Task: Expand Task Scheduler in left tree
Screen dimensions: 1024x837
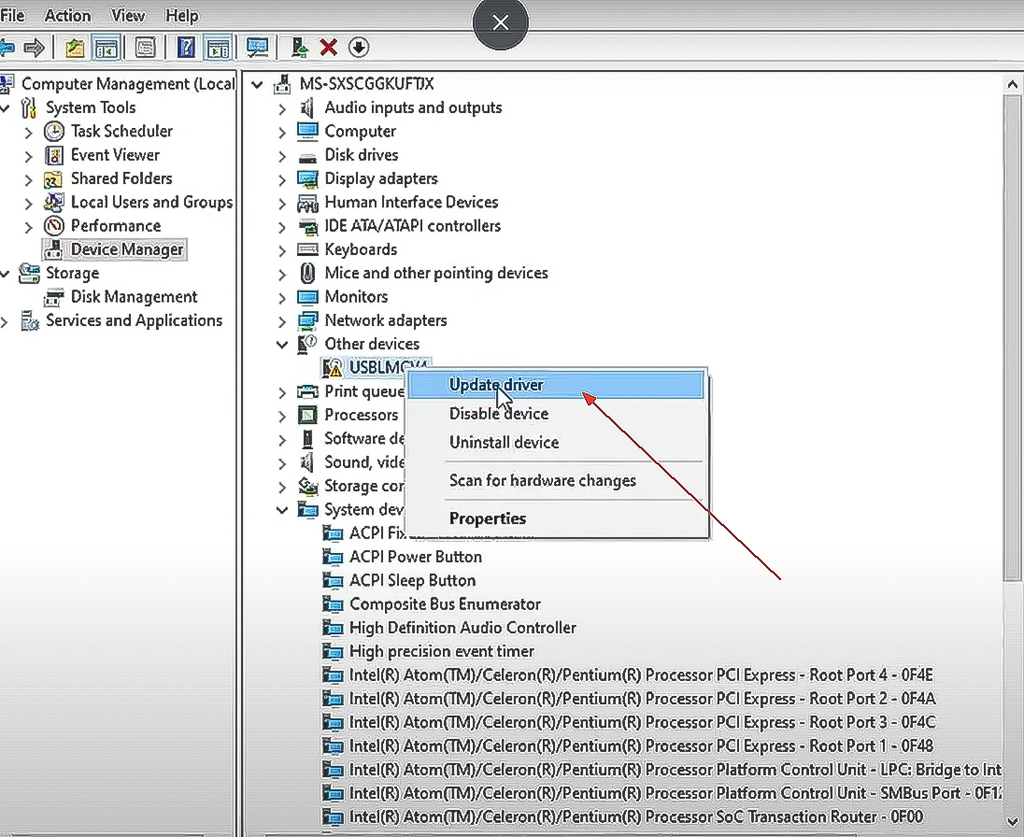Action: click(28, 133)
